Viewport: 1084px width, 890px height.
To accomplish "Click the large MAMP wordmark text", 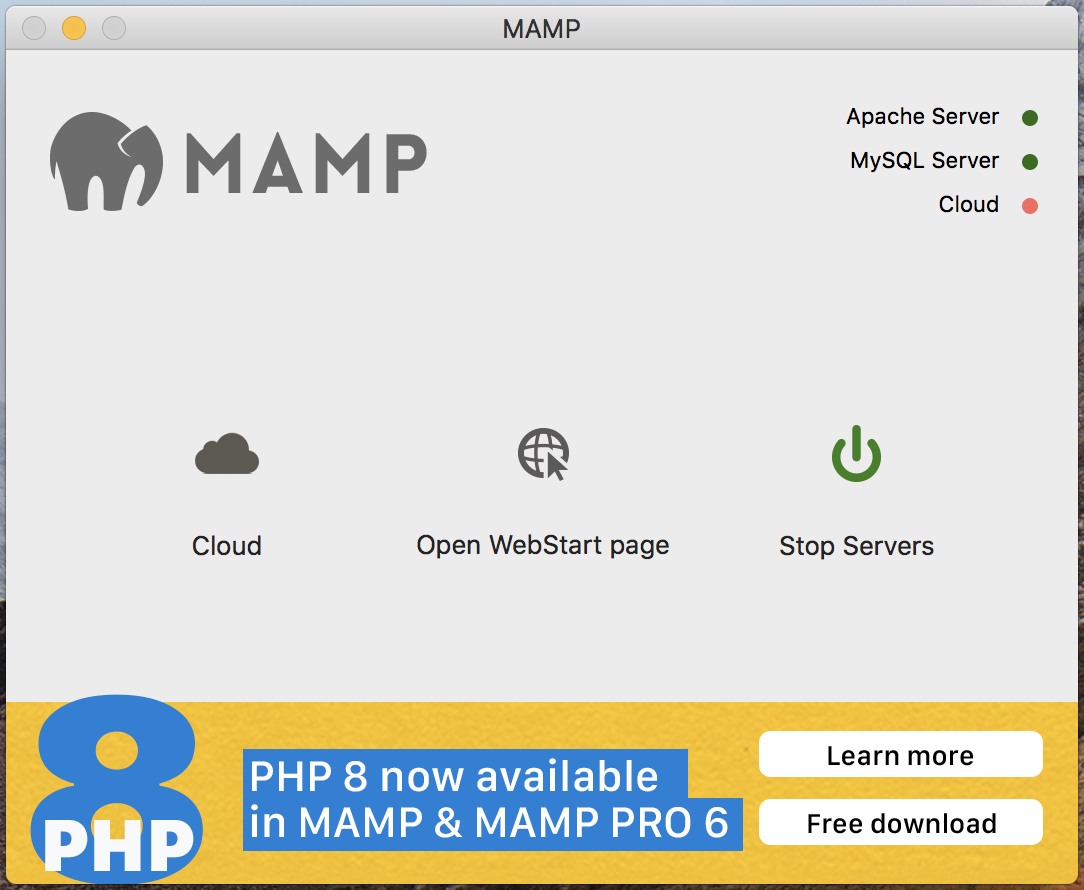I will tap(306, 163).
